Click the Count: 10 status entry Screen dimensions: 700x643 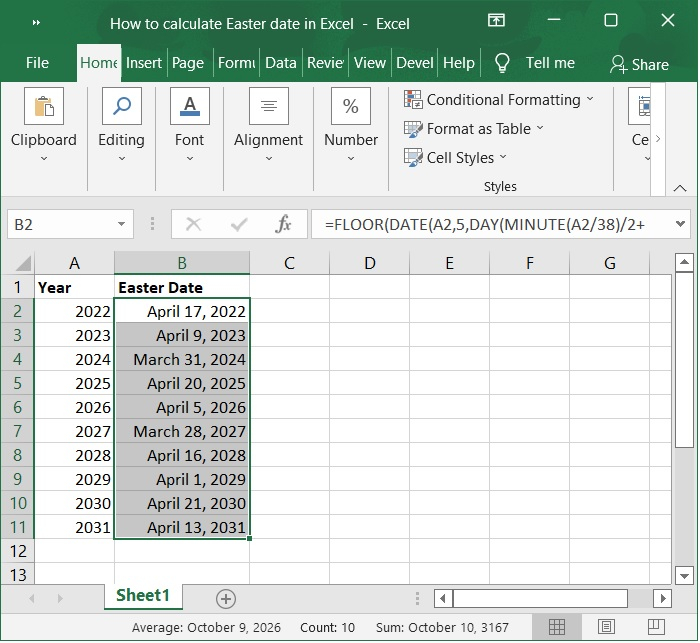[327, 627]
